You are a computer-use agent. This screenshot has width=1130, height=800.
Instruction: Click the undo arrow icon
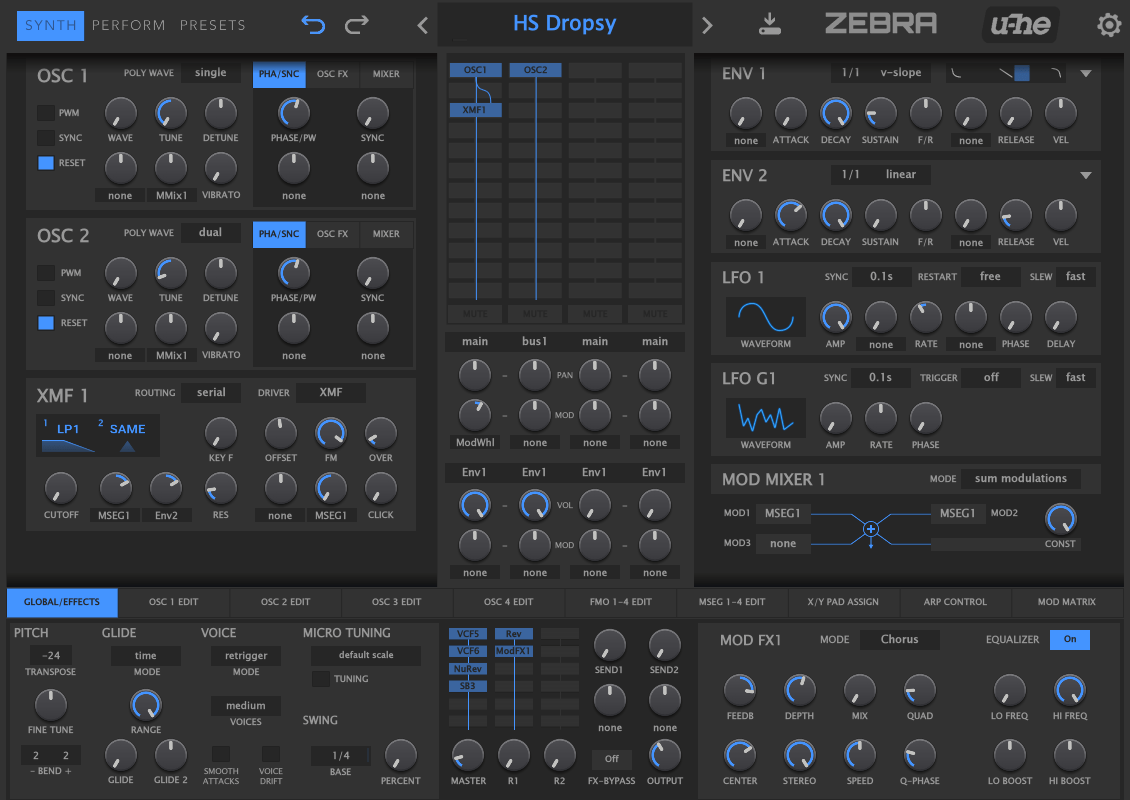coord(313,25)
